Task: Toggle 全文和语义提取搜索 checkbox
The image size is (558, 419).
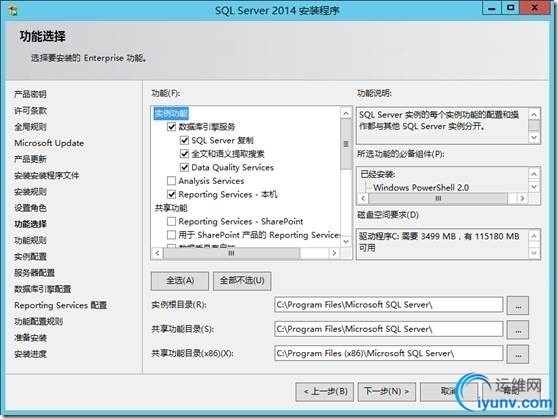Action: tap(184, 154)
